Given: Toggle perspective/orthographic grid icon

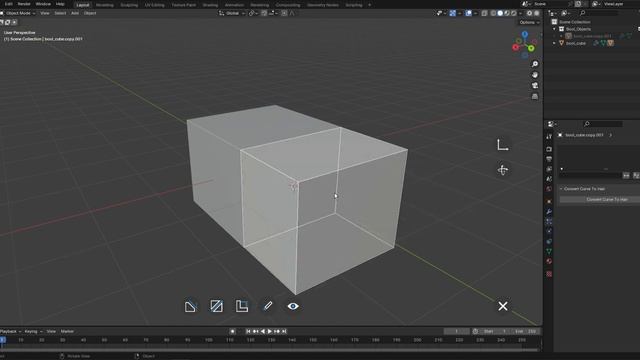Looking at the screenshot, I should coord(535,96).
